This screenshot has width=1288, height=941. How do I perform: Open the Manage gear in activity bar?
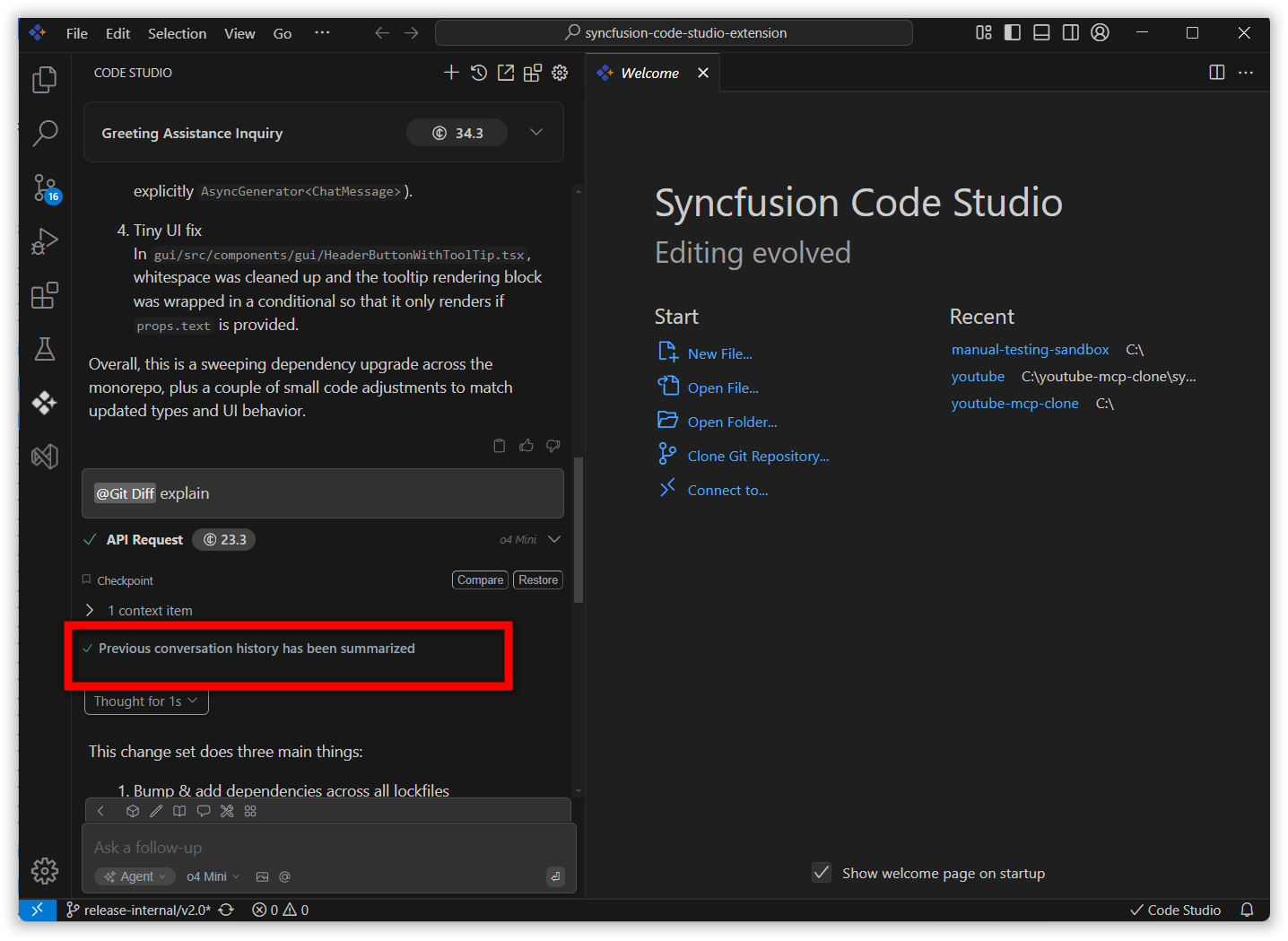(45, 870)
